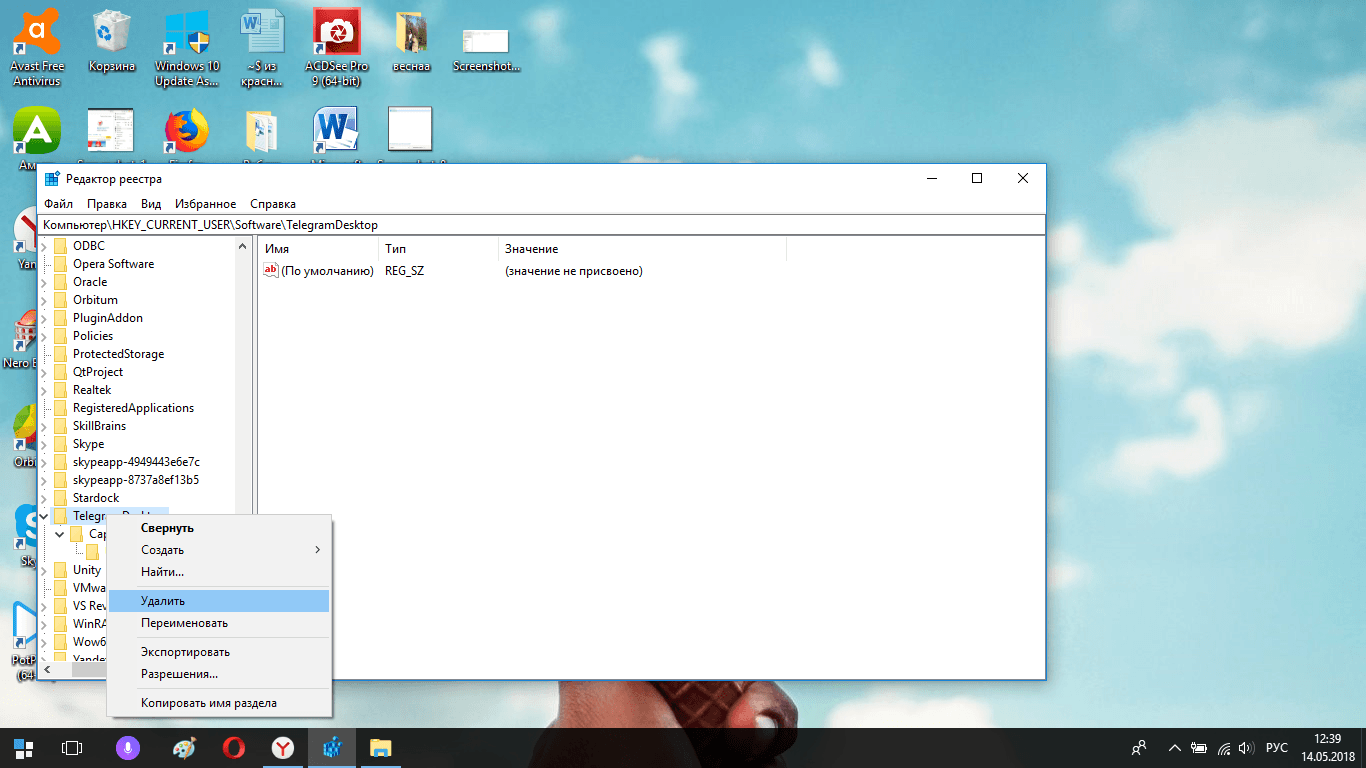Collapse the TelegramDesktop key arrow
Viewport: 1366px width, 768px height.
[44, 516]
